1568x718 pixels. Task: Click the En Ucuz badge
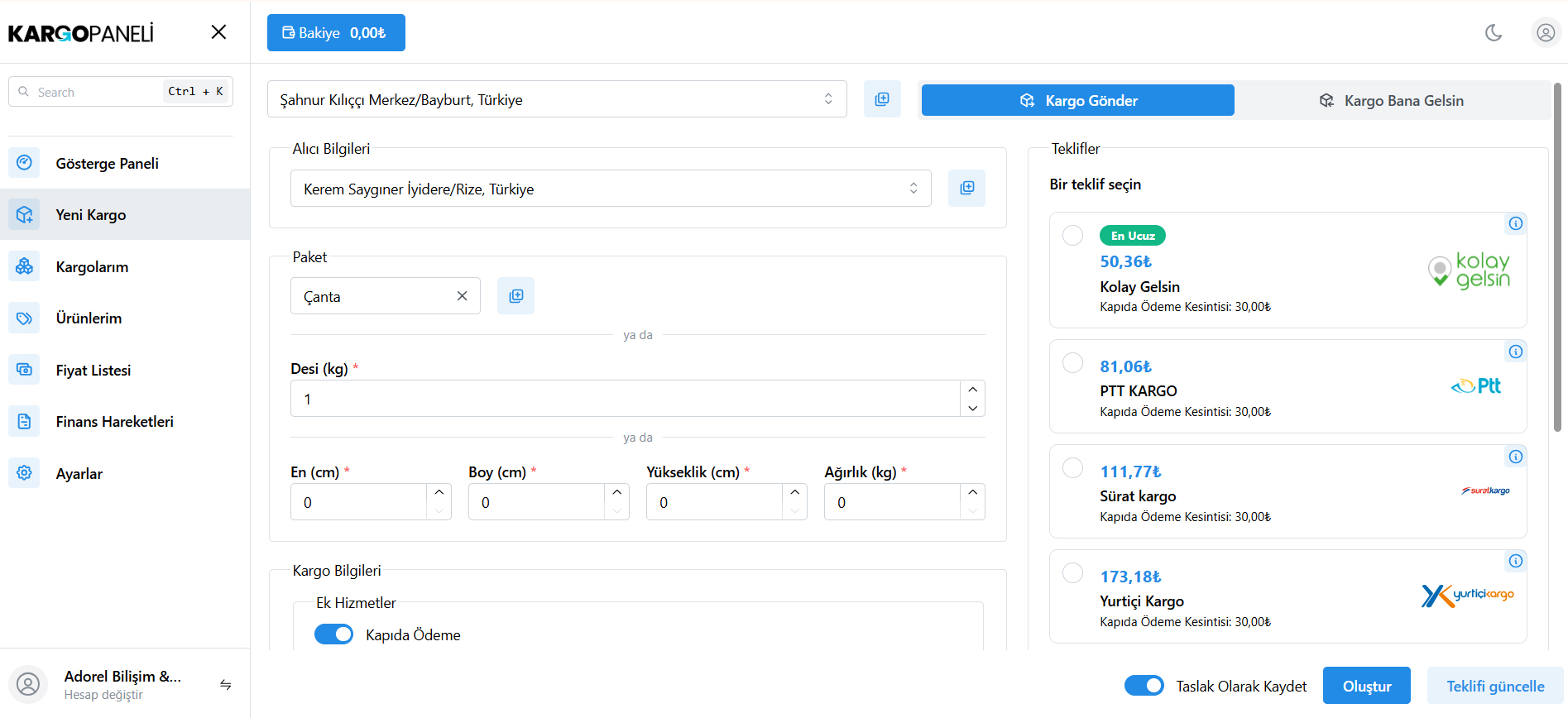(x=1132, y=236)
